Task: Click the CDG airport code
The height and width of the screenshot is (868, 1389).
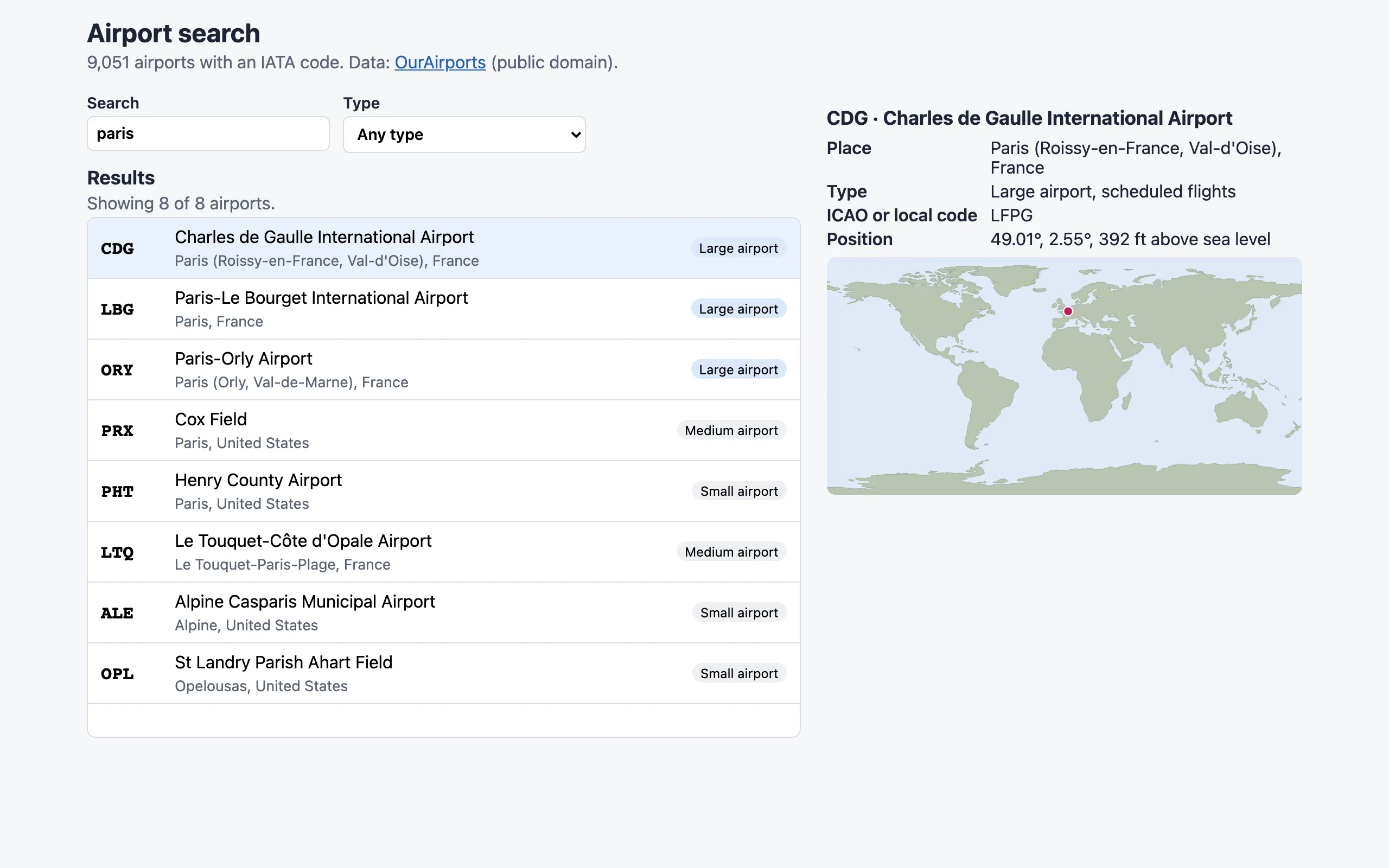Action: [x=117, y=248]
